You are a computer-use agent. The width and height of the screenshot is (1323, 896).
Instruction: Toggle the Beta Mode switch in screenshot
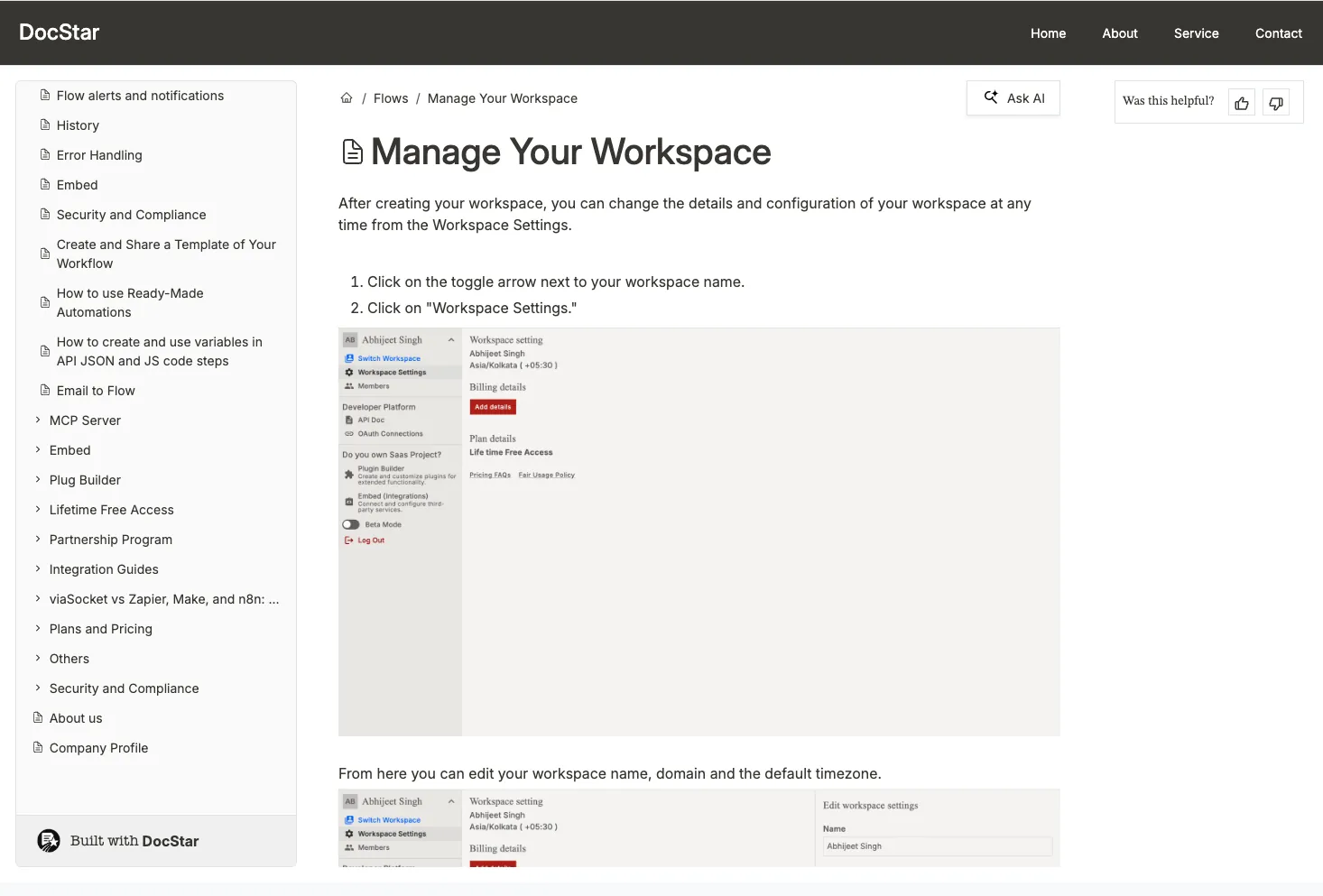click(x=351, y=524)
